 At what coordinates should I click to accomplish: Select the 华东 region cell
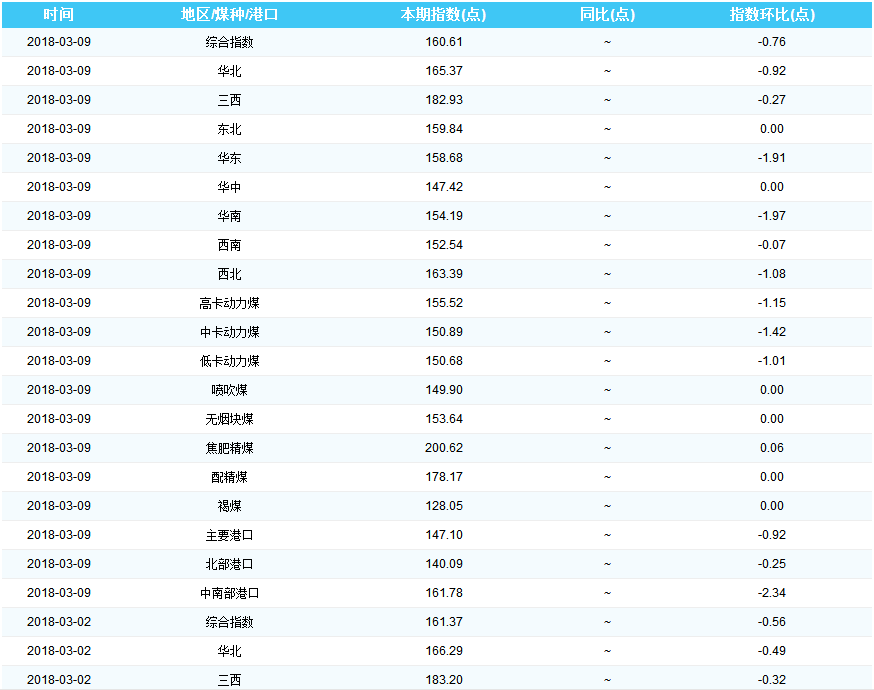(229, 158)
